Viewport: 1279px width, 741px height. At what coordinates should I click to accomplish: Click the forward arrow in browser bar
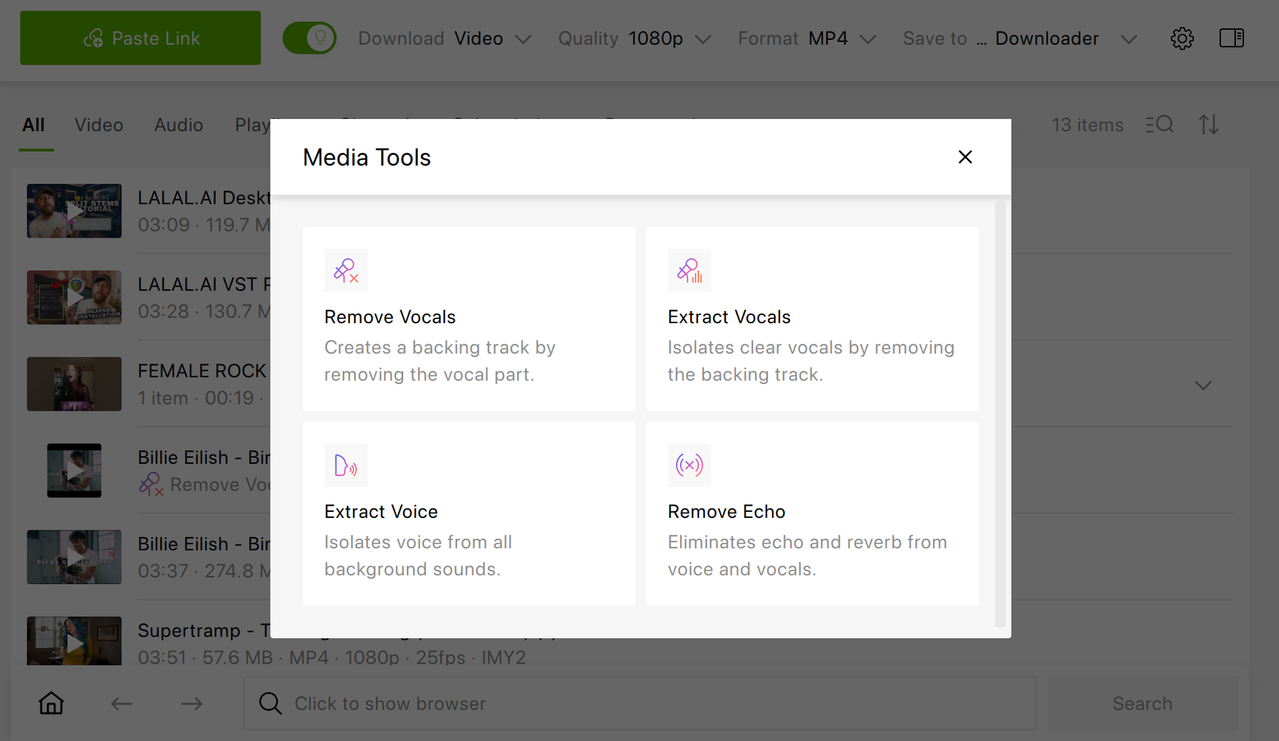191,704
